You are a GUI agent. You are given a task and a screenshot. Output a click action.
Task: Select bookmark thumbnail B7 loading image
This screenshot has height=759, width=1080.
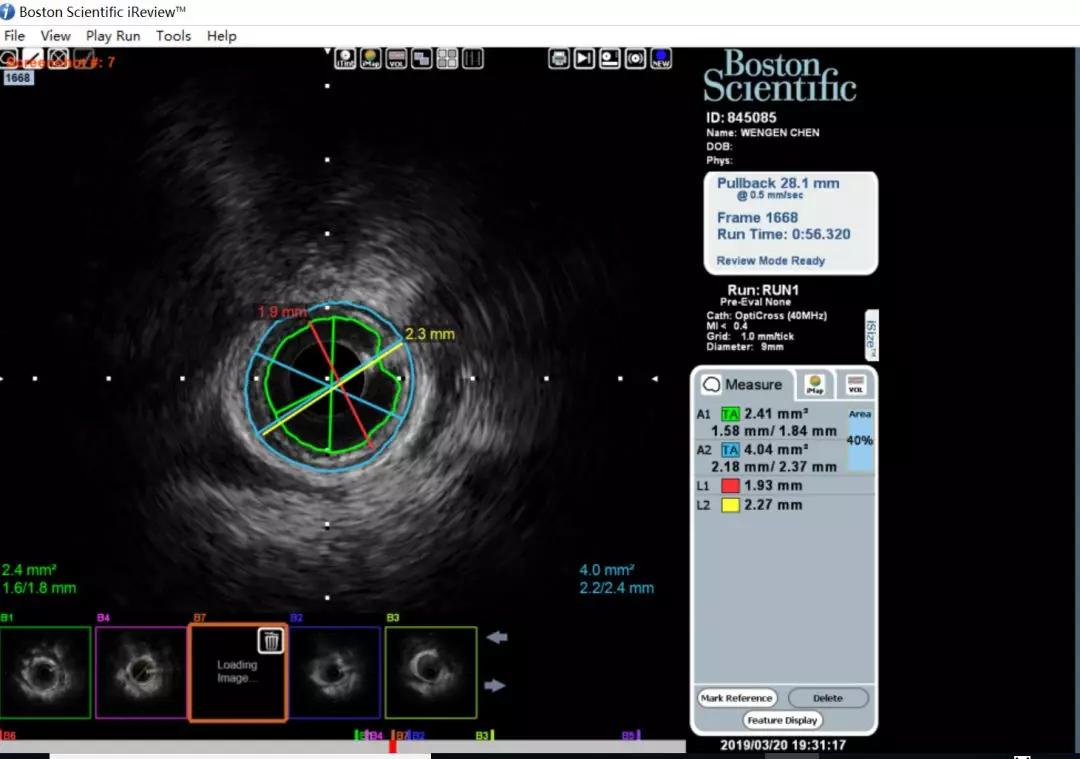click(x=238, y=672)
